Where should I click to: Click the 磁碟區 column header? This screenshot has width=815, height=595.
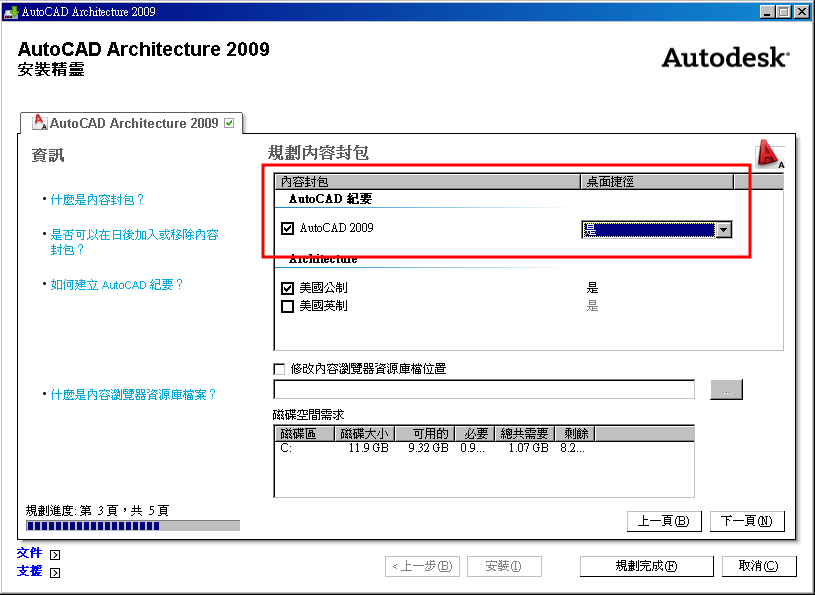coord(304,433)
